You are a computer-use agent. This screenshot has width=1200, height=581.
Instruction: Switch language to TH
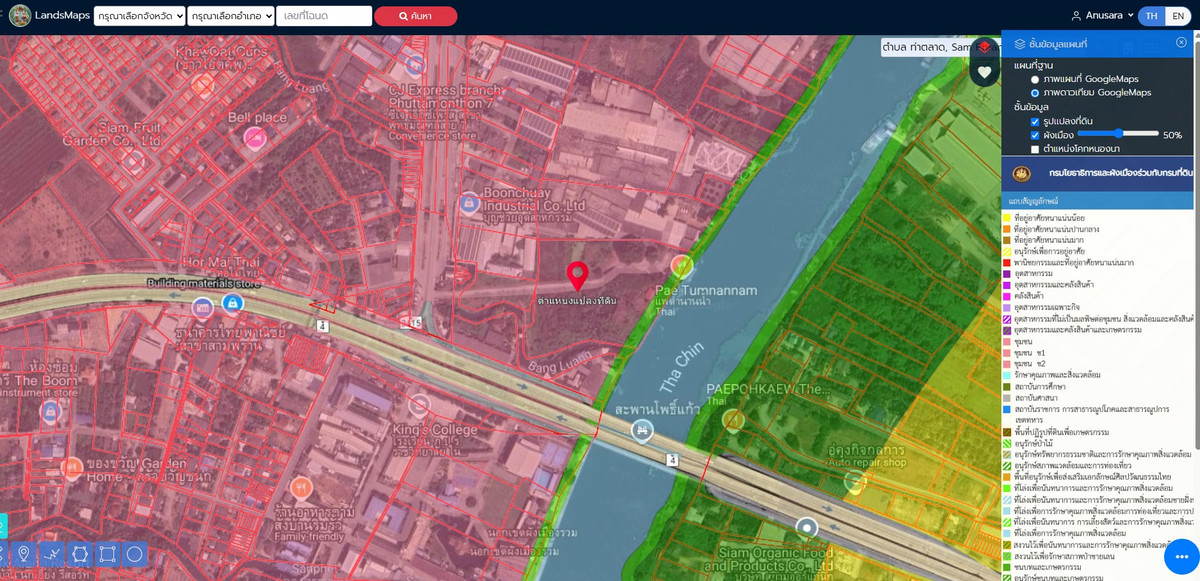tap(1152, 16)
